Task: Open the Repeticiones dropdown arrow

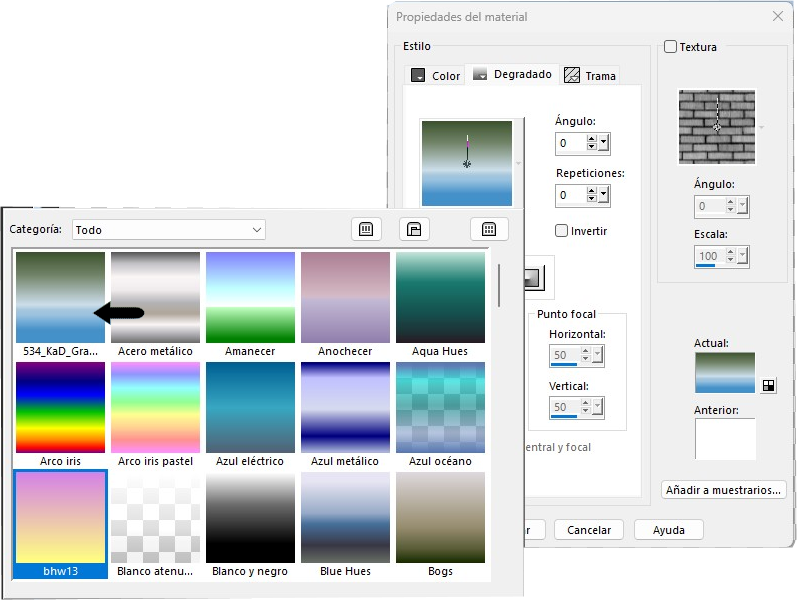Action: [x=603, y=195]
